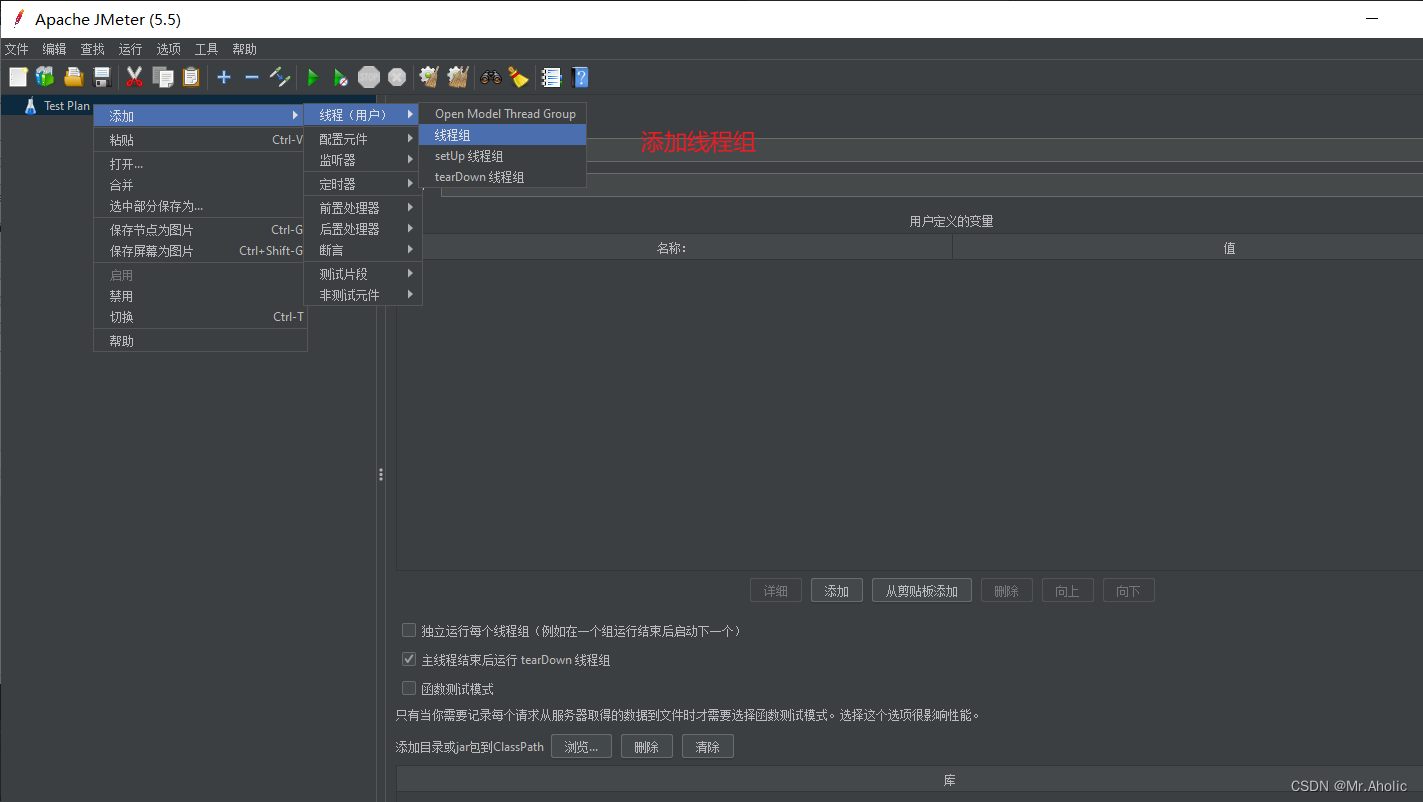Click the Cut scissors icon

[x=134, y=77]
